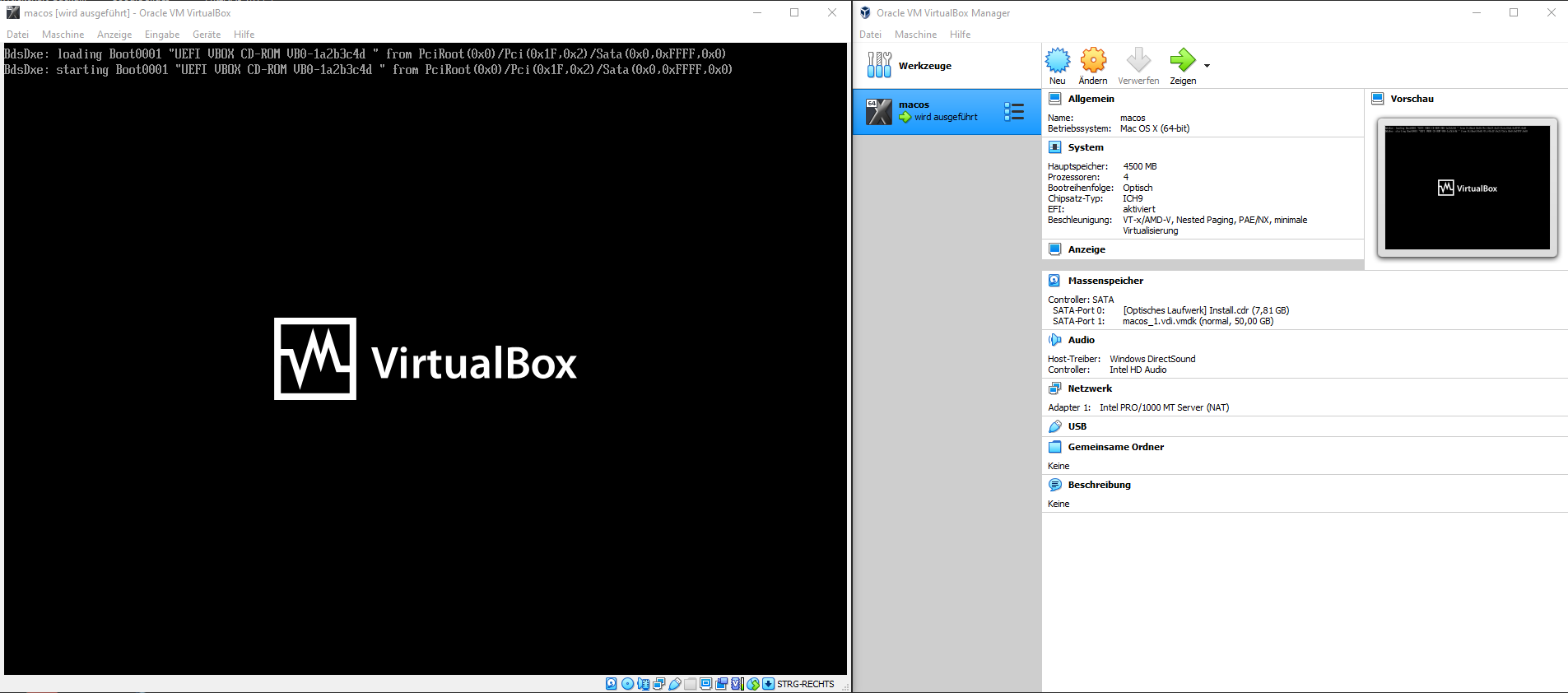Click the 'BdsDxe: loading Boot0001' line in VM

(365, 54)
